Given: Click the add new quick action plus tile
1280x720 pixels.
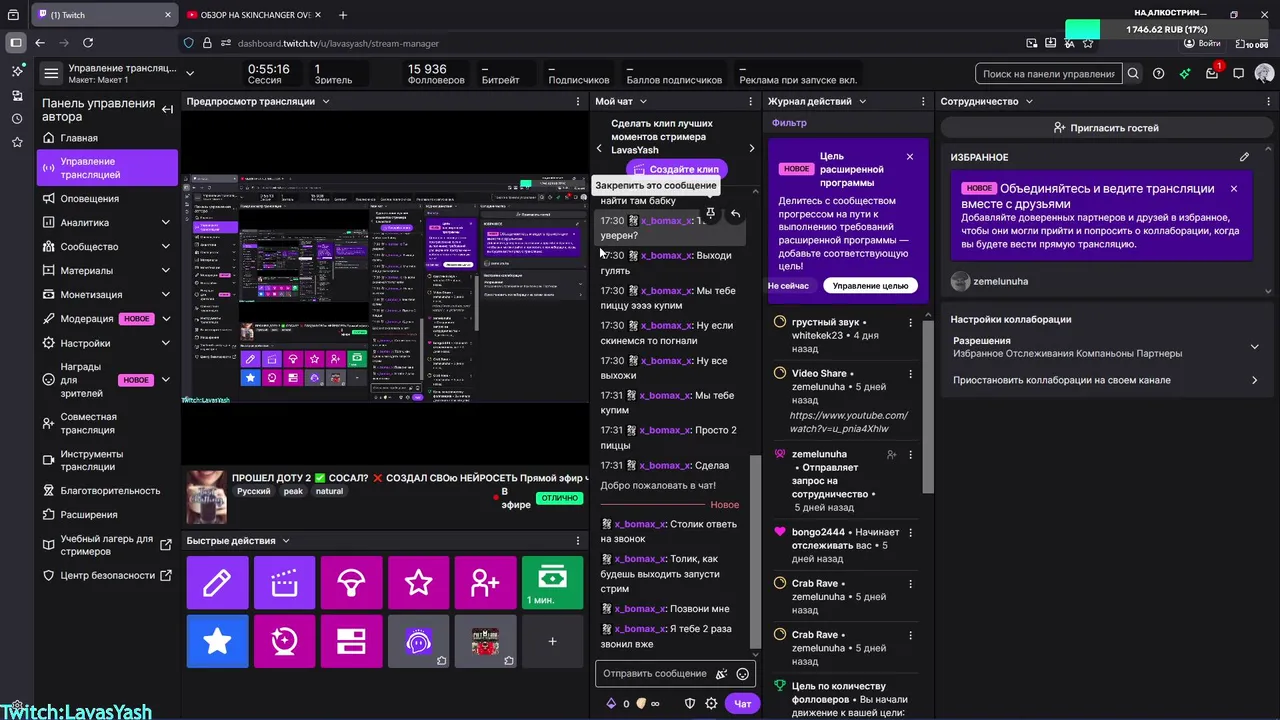Looking at the screenshot, I should click(x=552, y=641).
